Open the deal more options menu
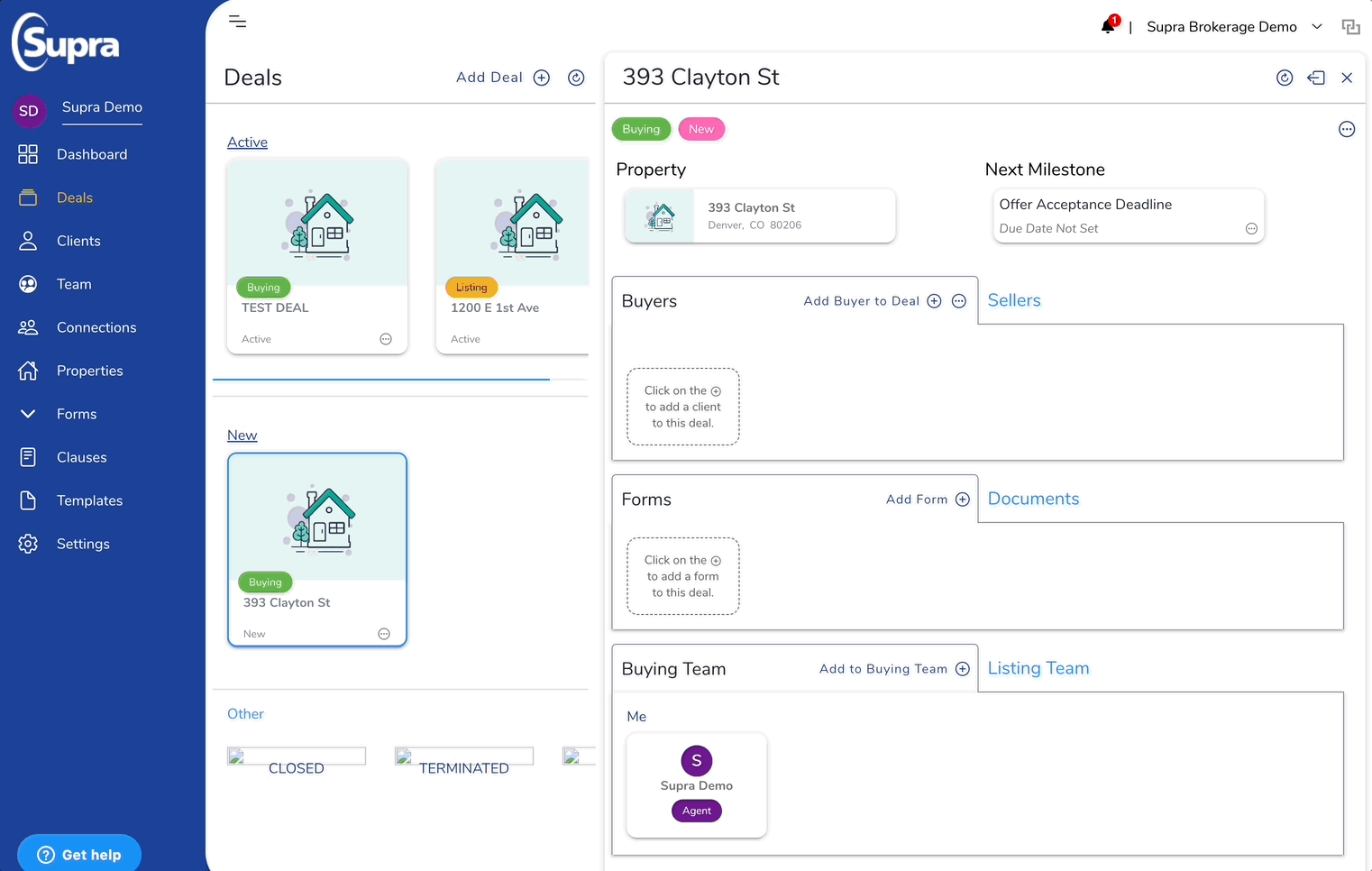Screen dimensions: 1372x871 pos(1347,129)
